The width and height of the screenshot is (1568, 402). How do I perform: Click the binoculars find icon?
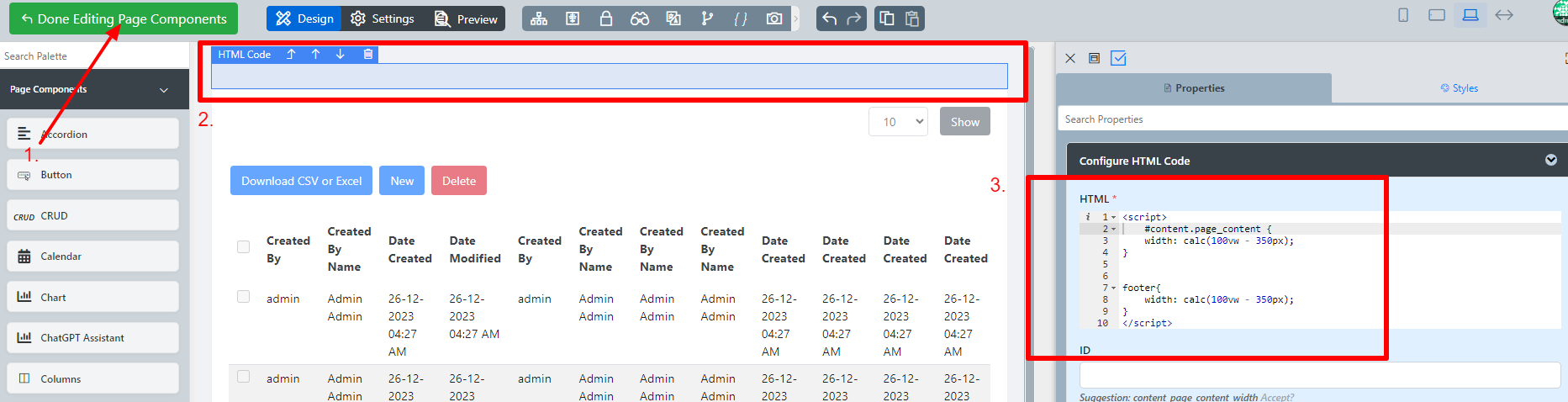[x=640, y=19]
